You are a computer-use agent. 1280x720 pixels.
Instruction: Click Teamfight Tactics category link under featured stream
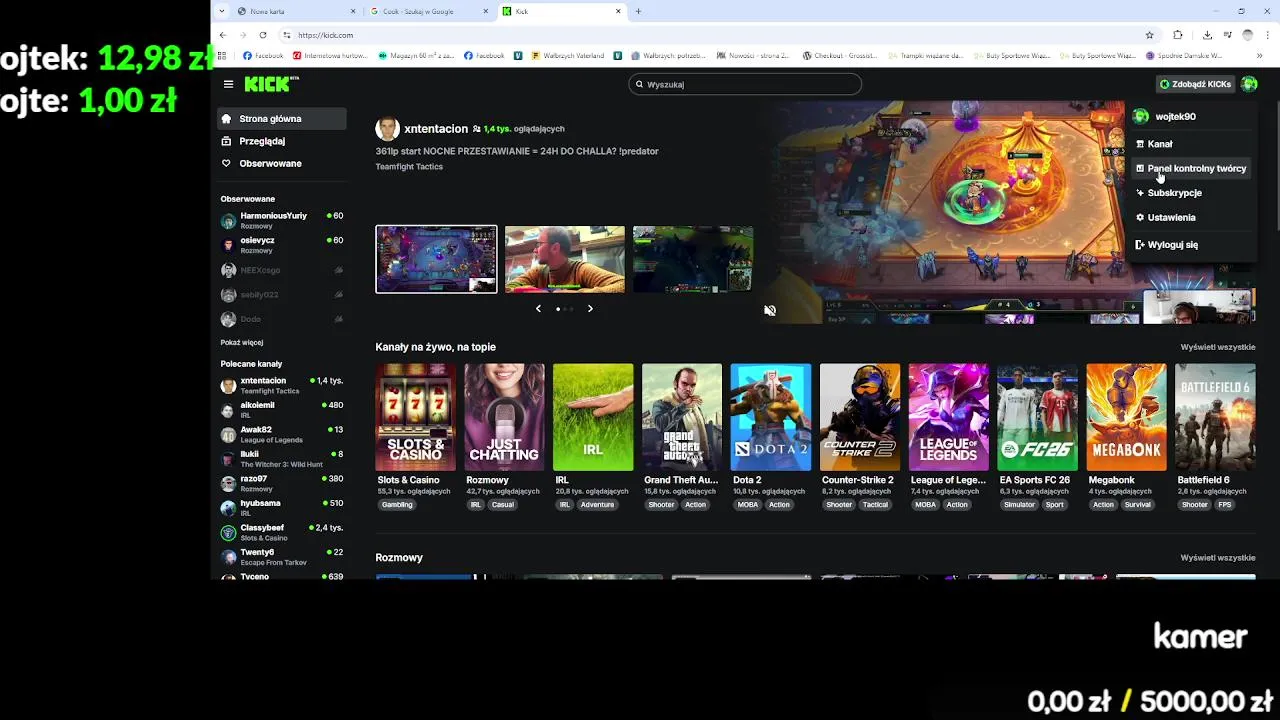tap(409, 166)
